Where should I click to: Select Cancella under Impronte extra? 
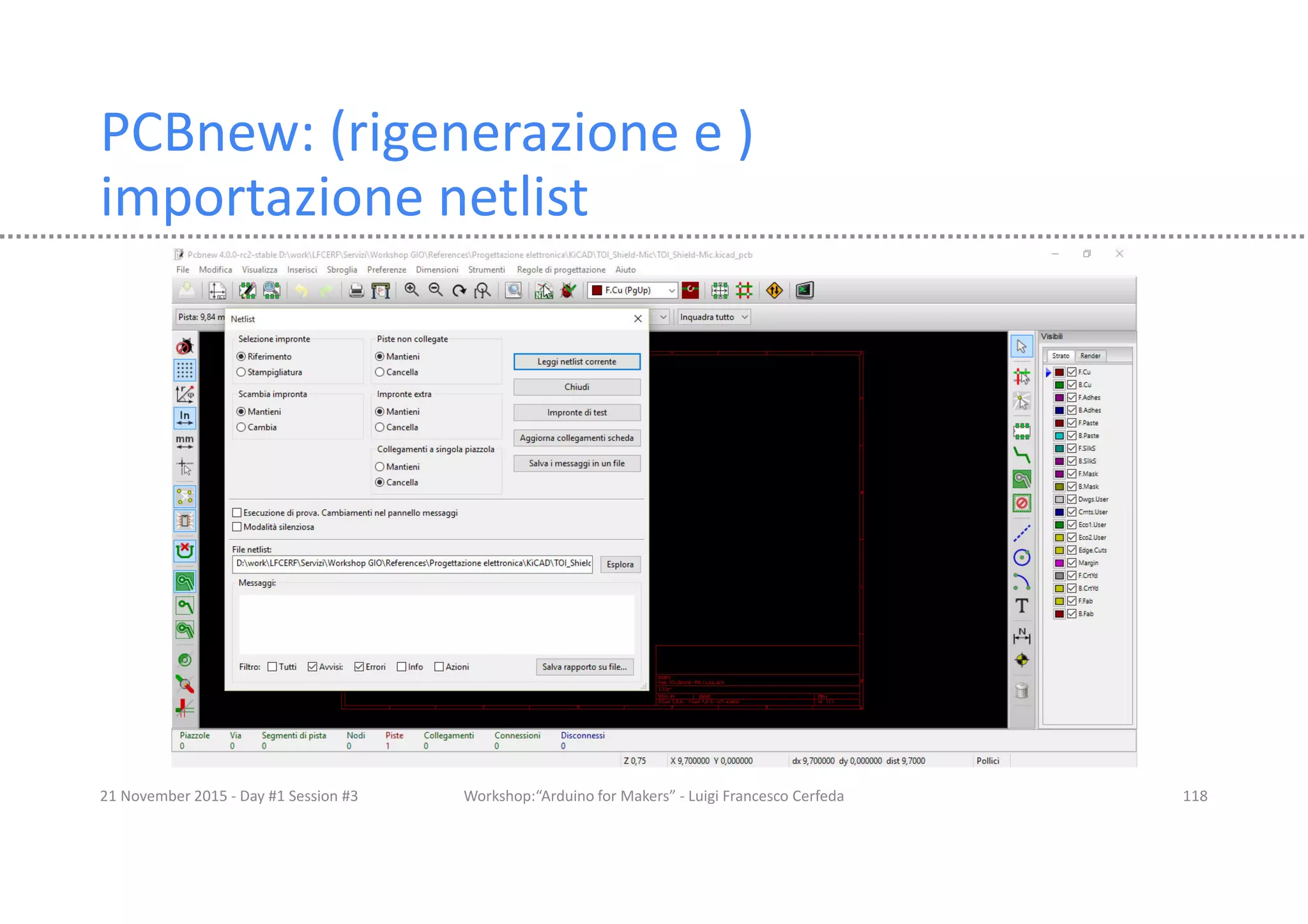[x=379, y=427]
